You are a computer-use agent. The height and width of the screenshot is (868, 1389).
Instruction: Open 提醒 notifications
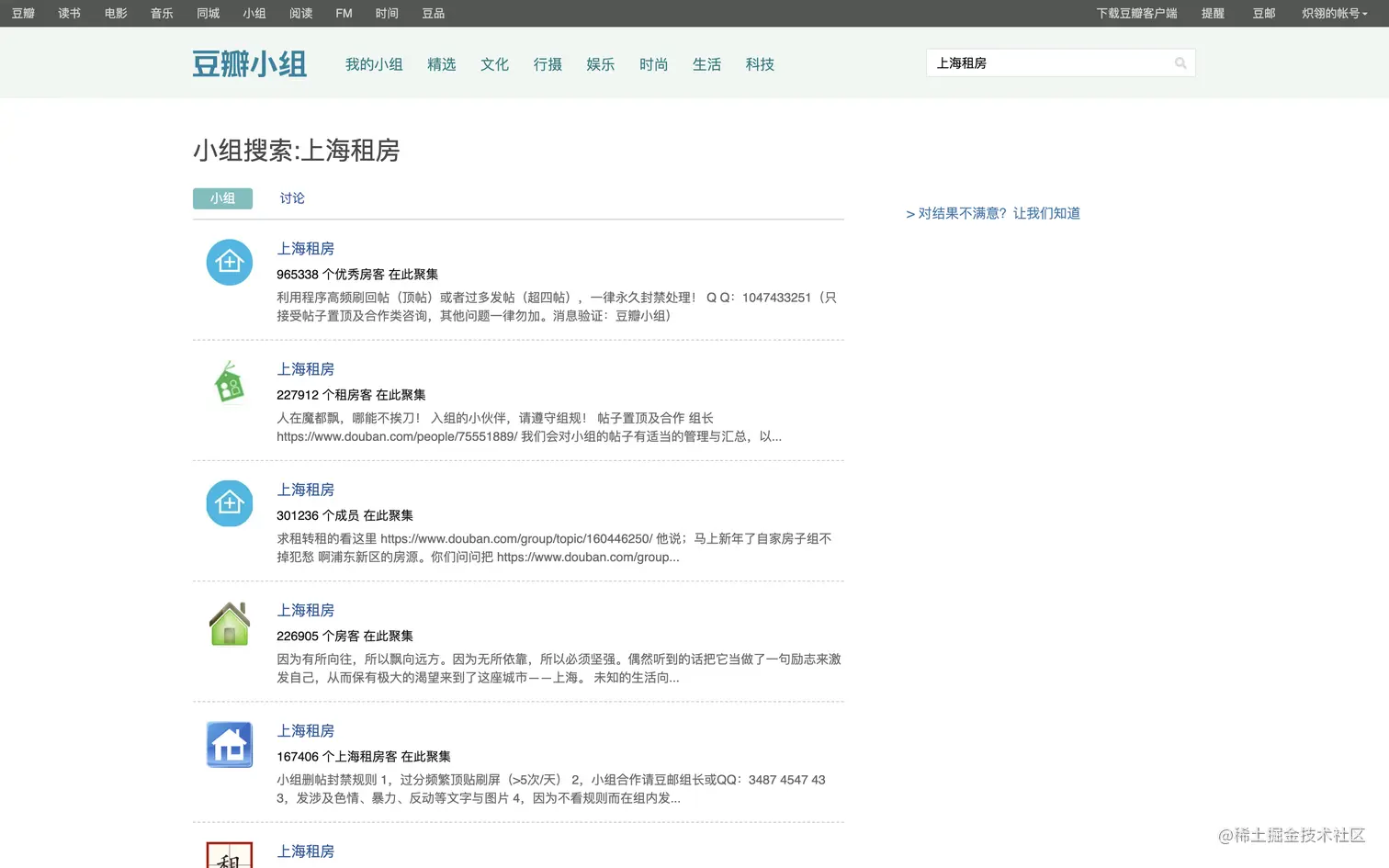(x=1213, y=13)
